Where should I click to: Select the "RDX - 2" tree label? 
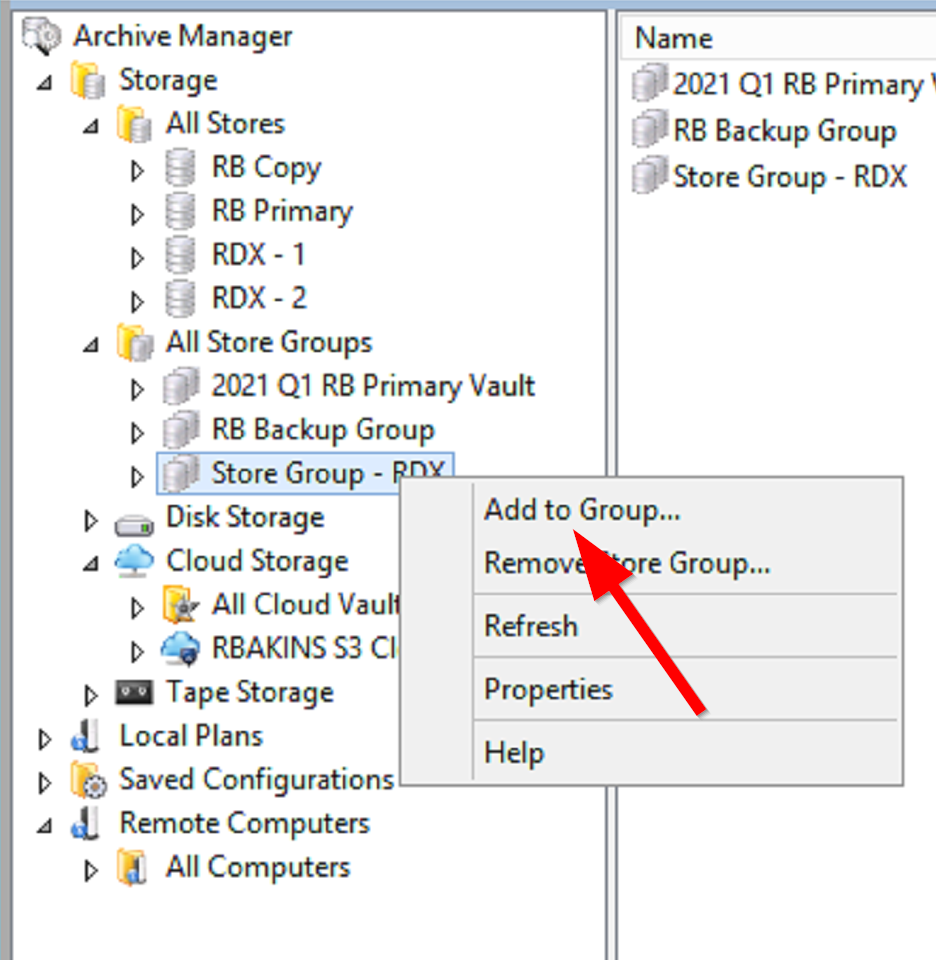[x=259, y=299]
